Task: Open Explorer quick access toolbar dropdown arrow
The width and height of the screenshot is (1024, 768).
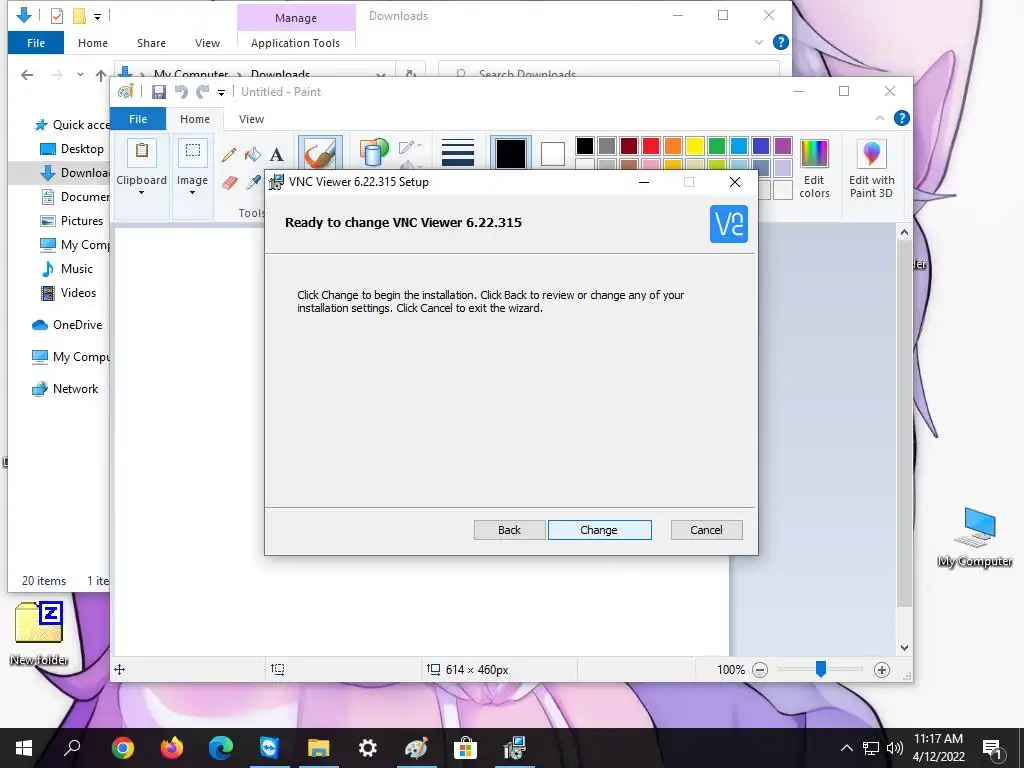Action: (x=97, y=16)
